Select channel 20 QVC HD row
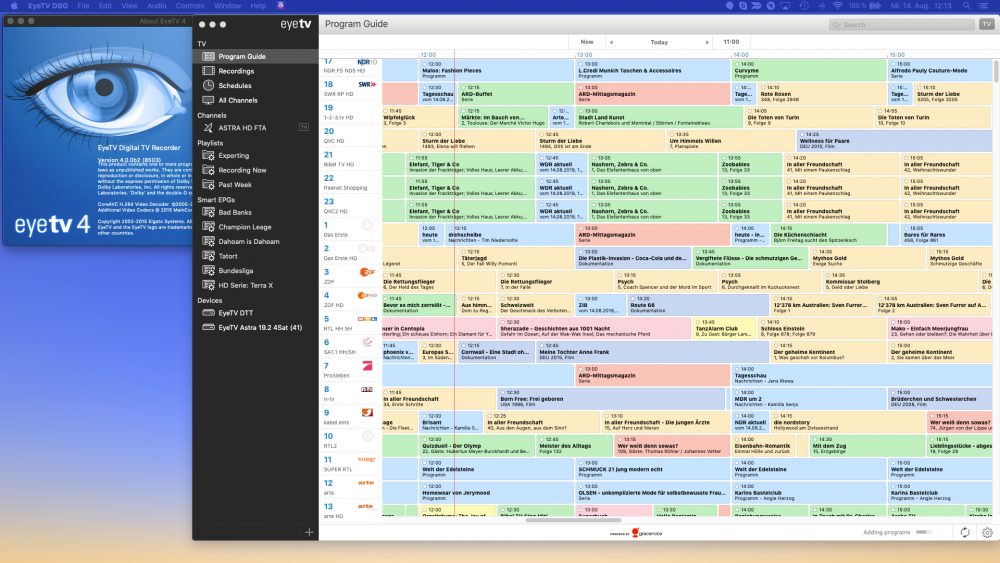 [x=351, y=135]
